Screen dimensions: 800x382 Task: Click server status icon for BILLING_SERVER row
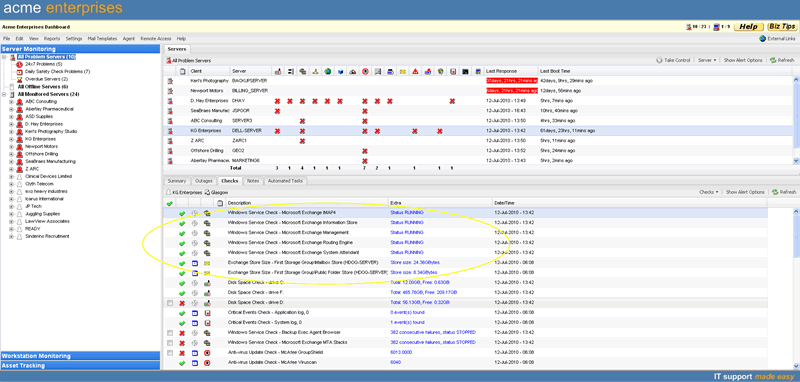[170, 91]
